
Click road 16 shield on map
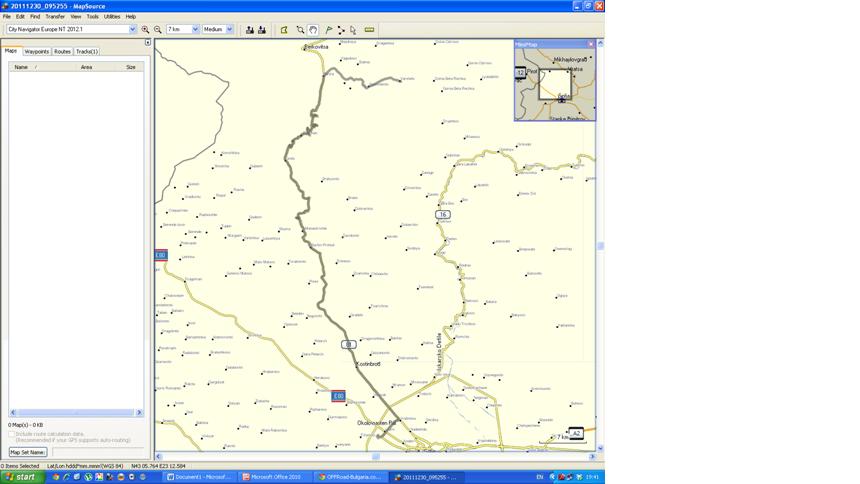pos(443,215)
